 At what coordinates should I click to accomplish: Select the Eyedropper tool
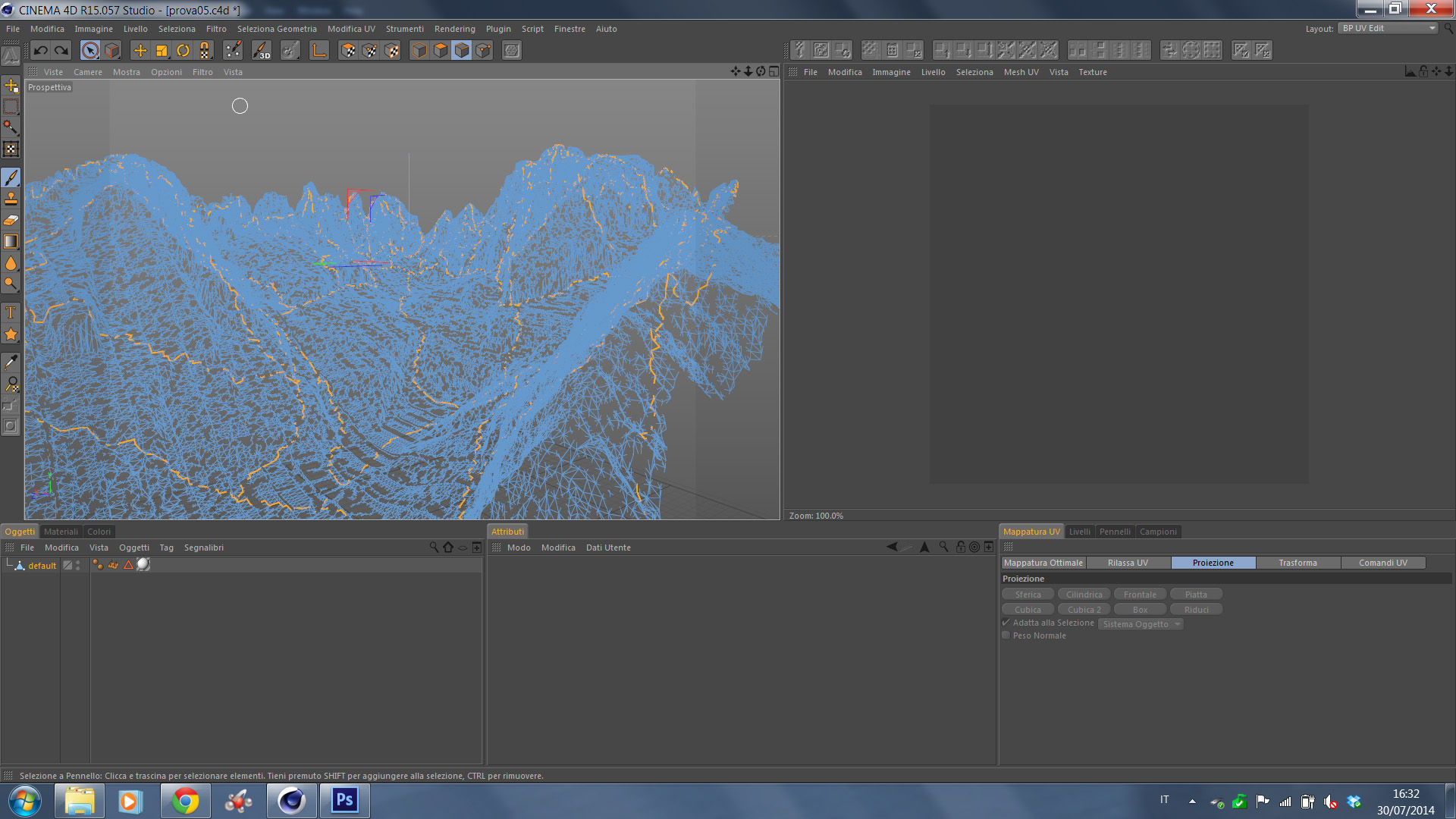point(11,362)
